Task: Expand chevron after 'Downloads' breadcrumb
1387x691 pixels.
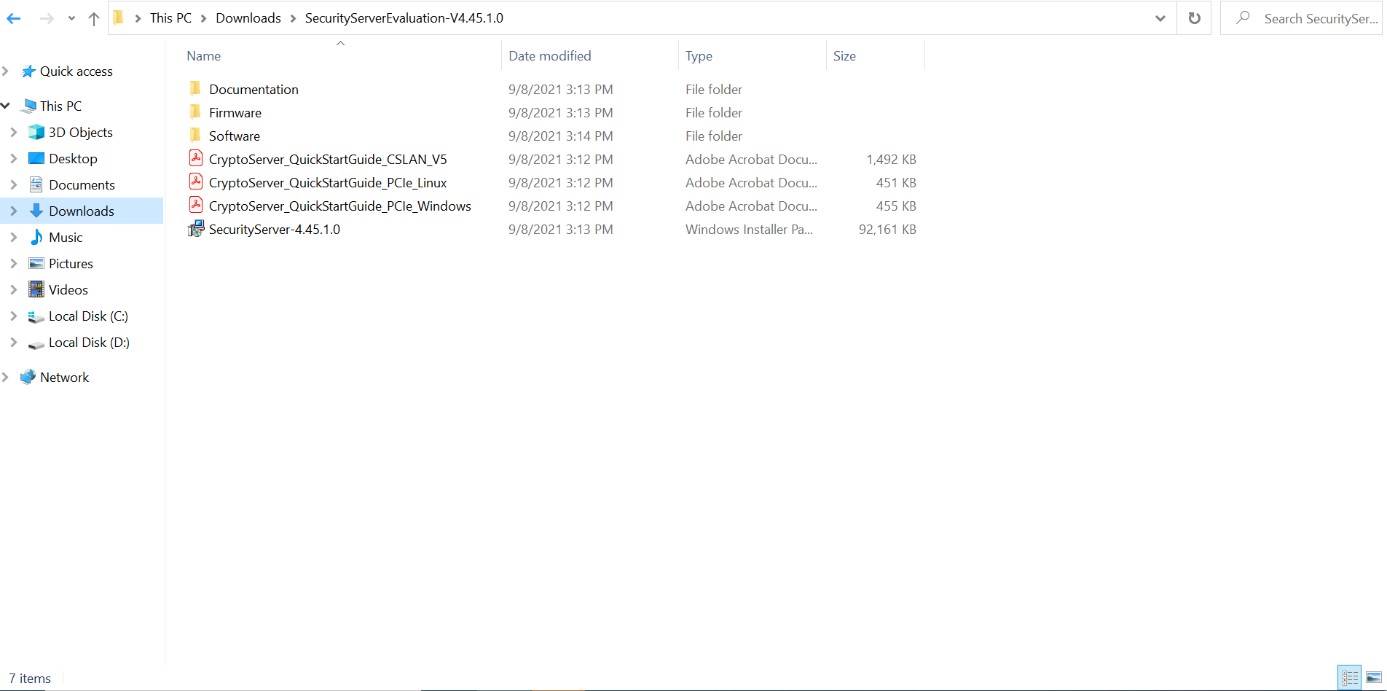Action: click(293, 18)
